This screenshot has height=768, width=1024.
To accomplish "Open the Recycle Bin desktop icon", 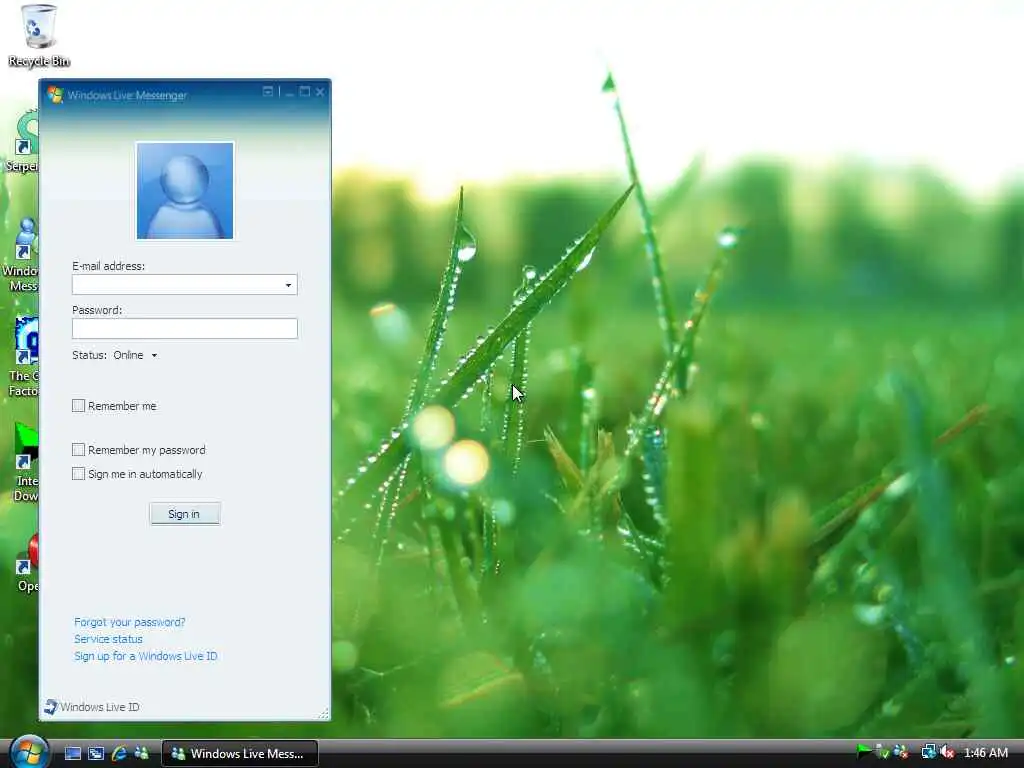I will pos(39,35).
